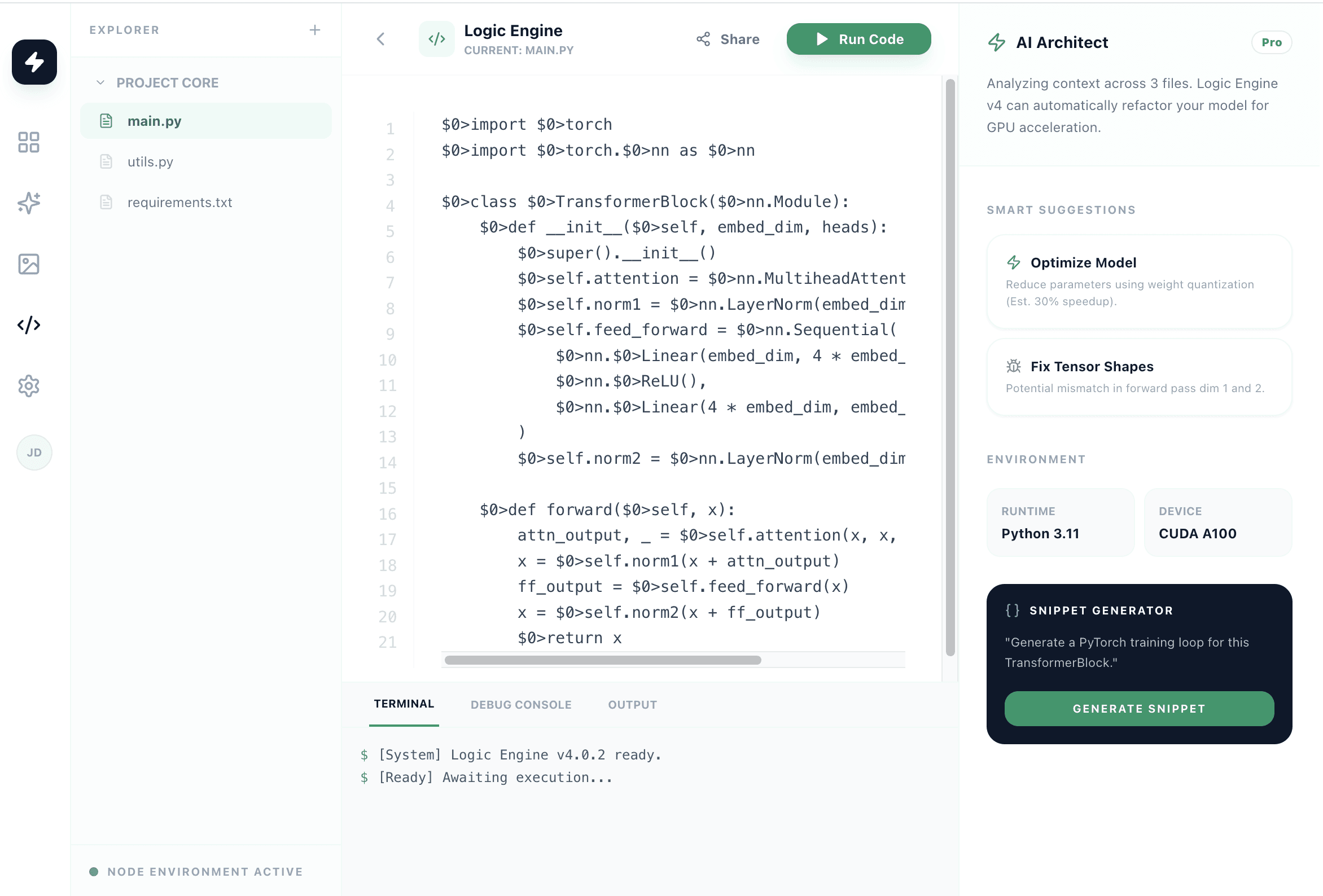
Task: Click the JD user avatar
Action: click(34, 453)
